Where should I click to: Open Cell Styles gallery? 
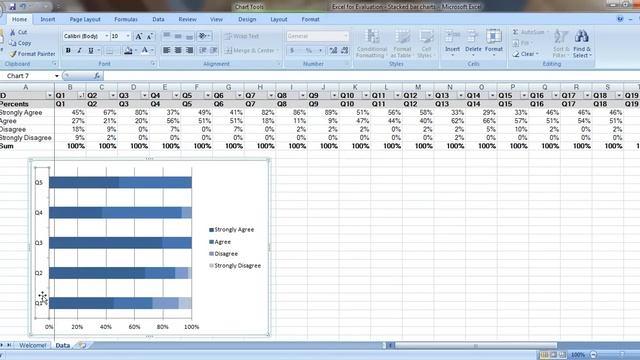point(425,43)
